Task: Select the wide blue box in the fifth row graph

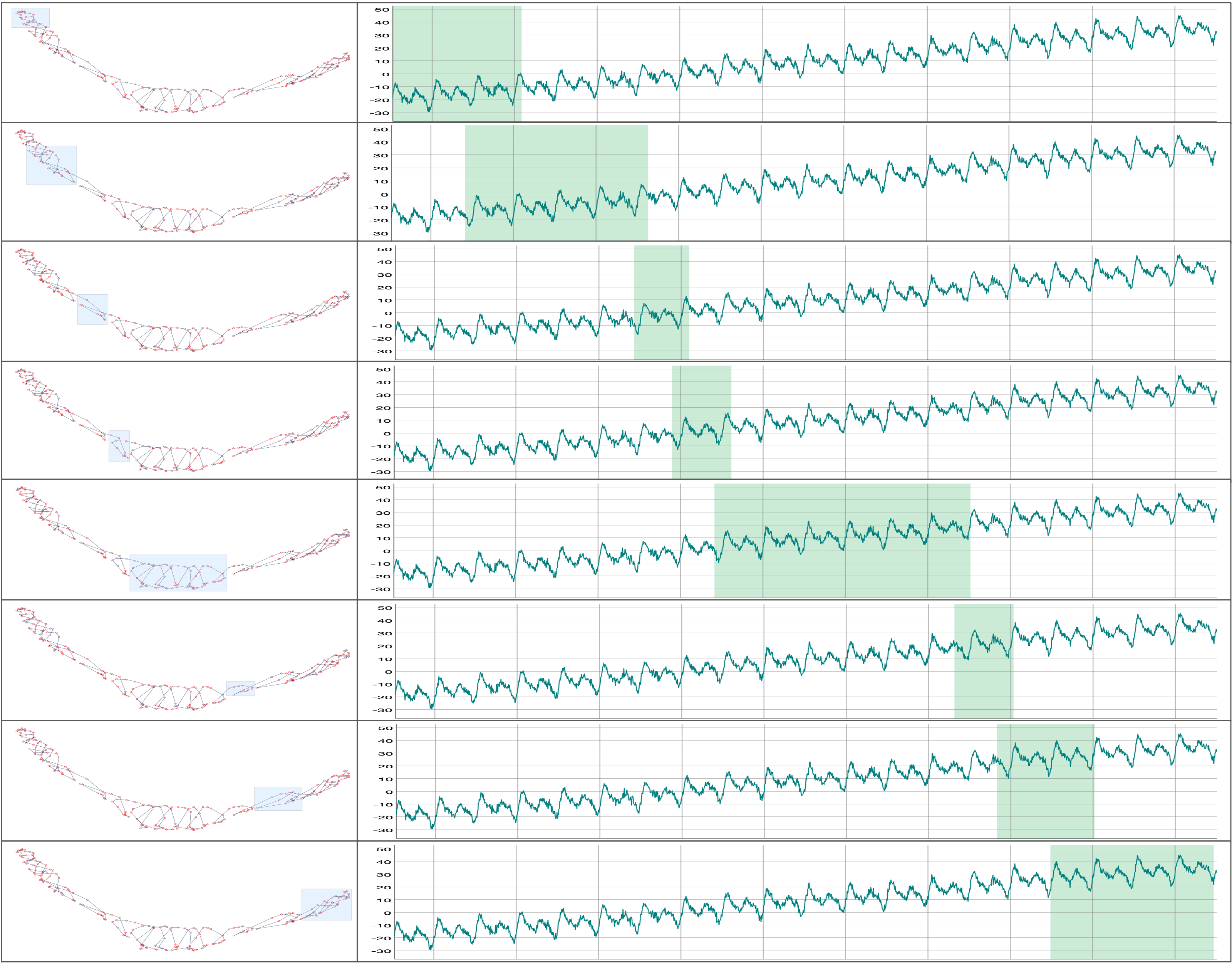Action: (178, 573)
